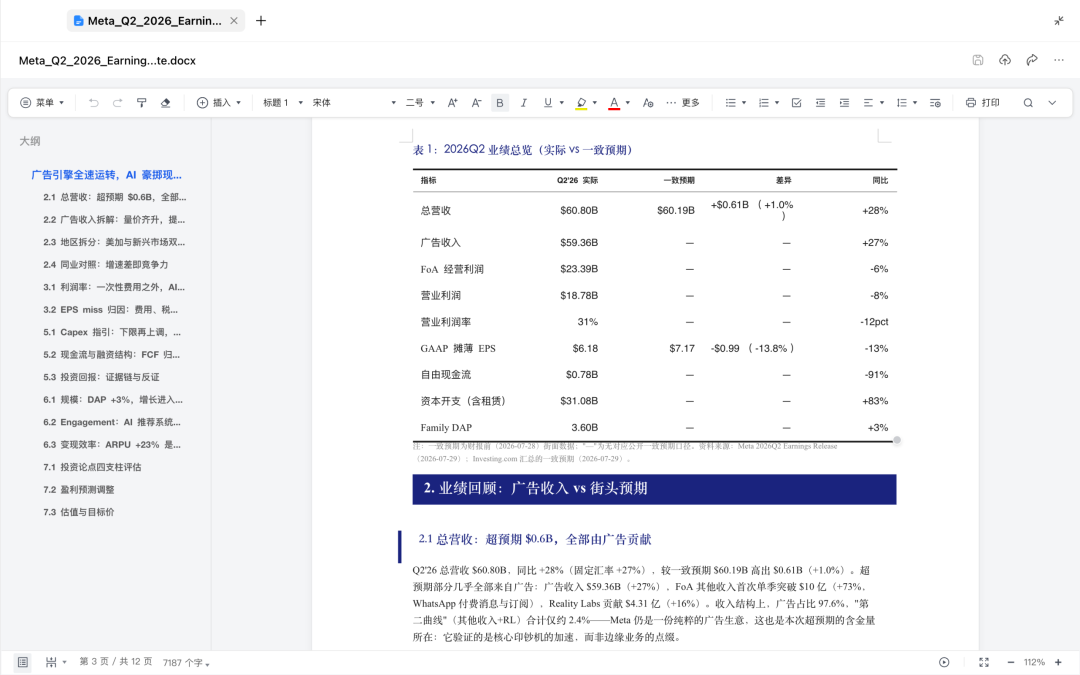
Task: Open the 7187 个字 word count menu
Action: click(186, 663)
